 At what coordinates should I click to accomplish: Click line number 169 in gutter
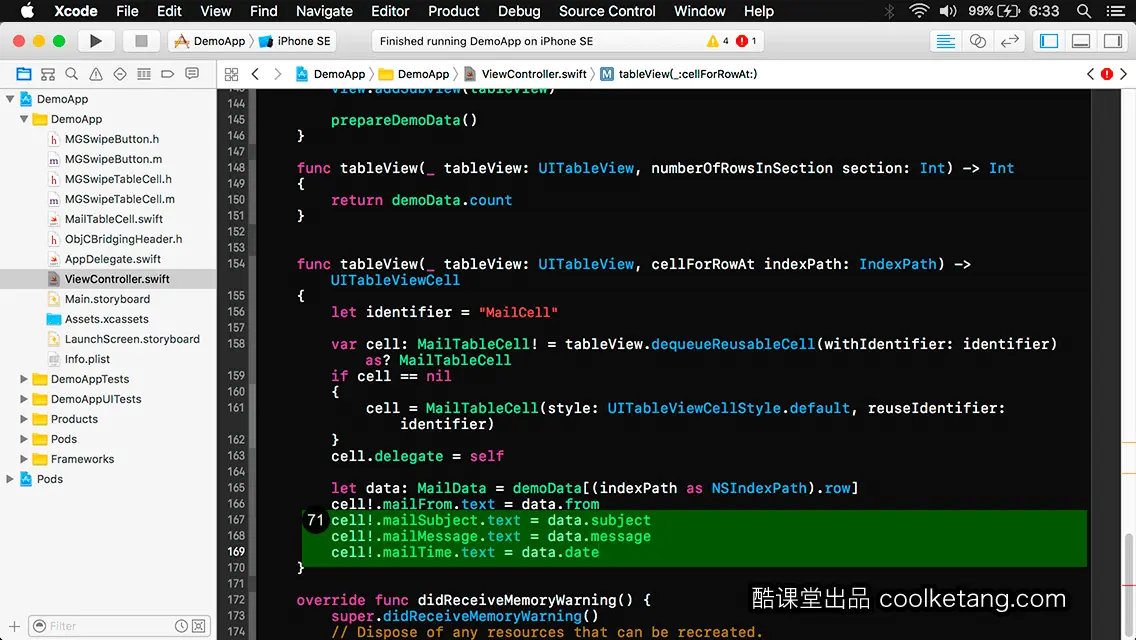[x=236, y=552]
